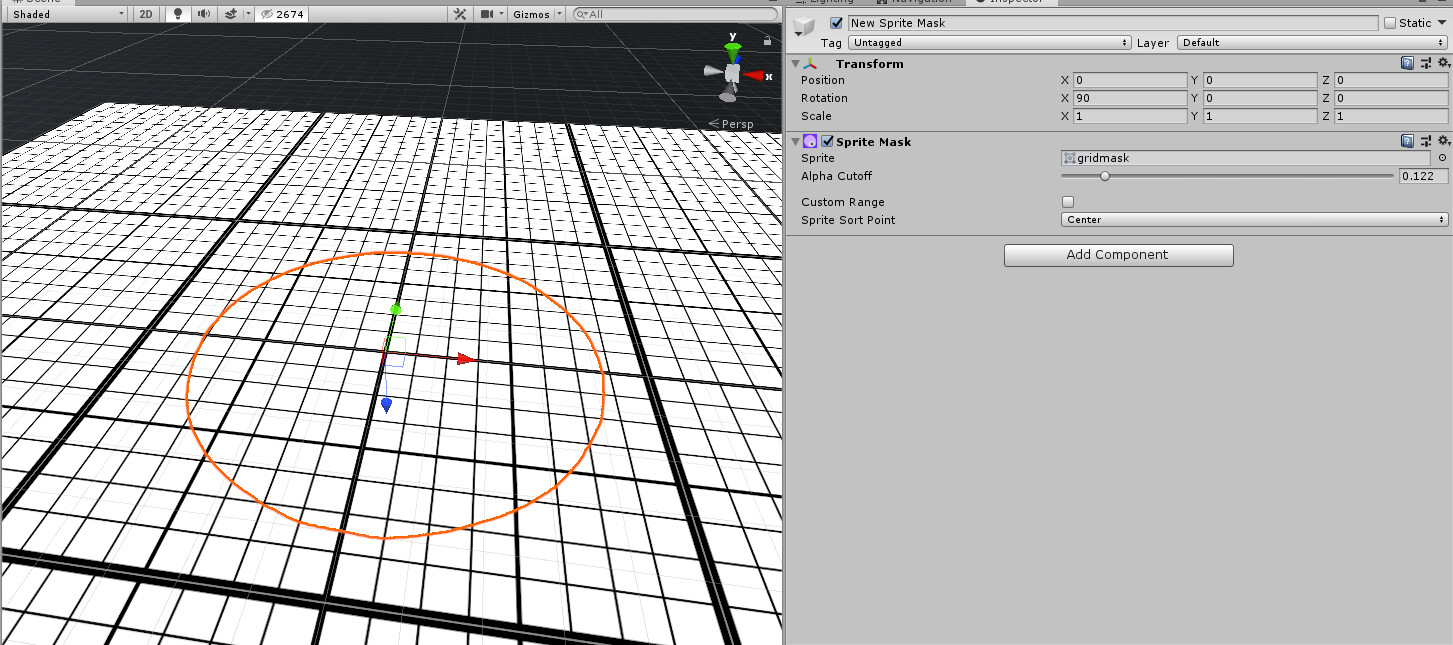The width and height of the screenshot is (1453, 645).
Task: Open the Static flags dropdown arrow
Action: 1442,23
